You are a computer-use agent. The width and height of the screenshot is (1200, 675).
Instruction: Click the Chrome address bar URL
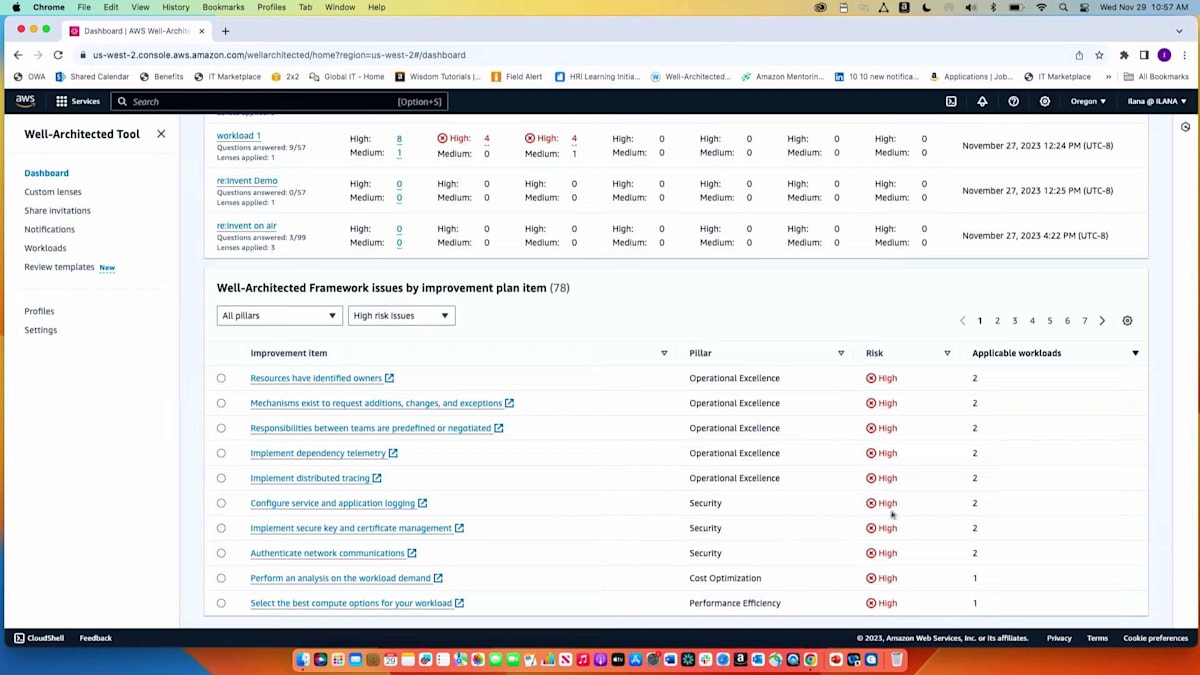[279, 55]
